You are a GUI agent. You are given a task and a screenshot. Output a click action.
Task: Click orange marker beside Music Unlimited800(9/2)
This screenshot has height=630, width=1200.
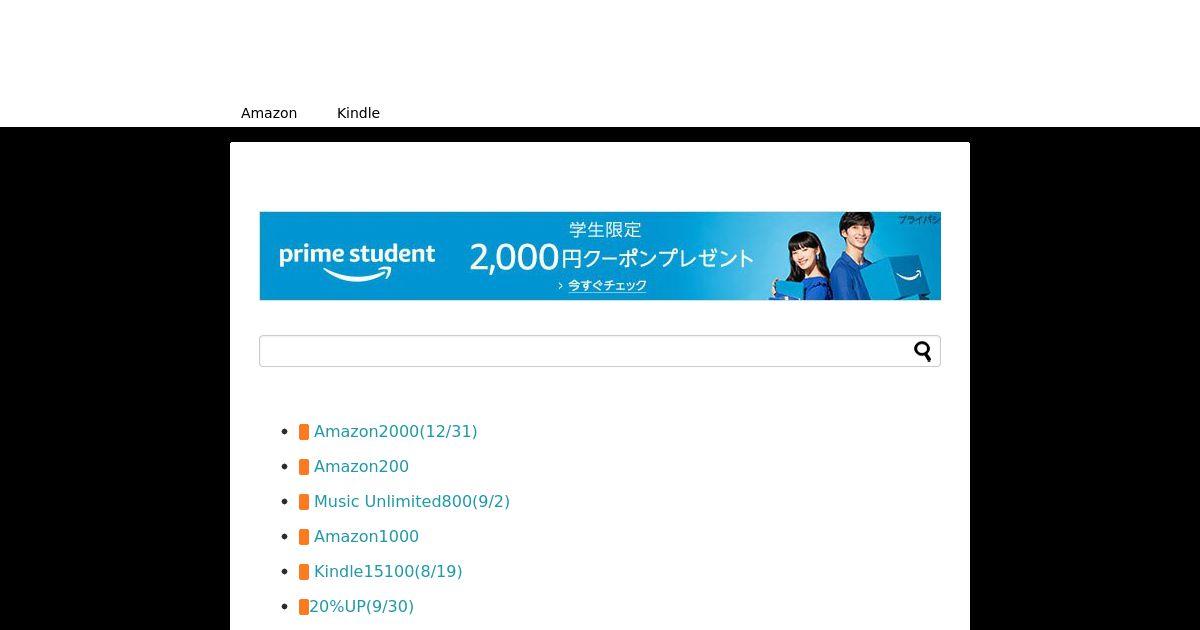tap(304, 502)
